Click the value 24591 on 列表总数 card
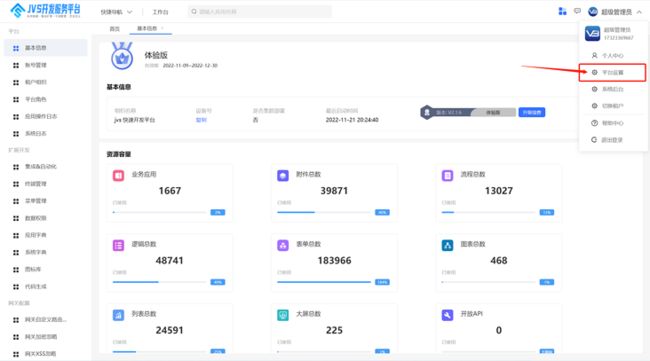Image resolution: width=650 pixels, height=361 pixels. 169,330
